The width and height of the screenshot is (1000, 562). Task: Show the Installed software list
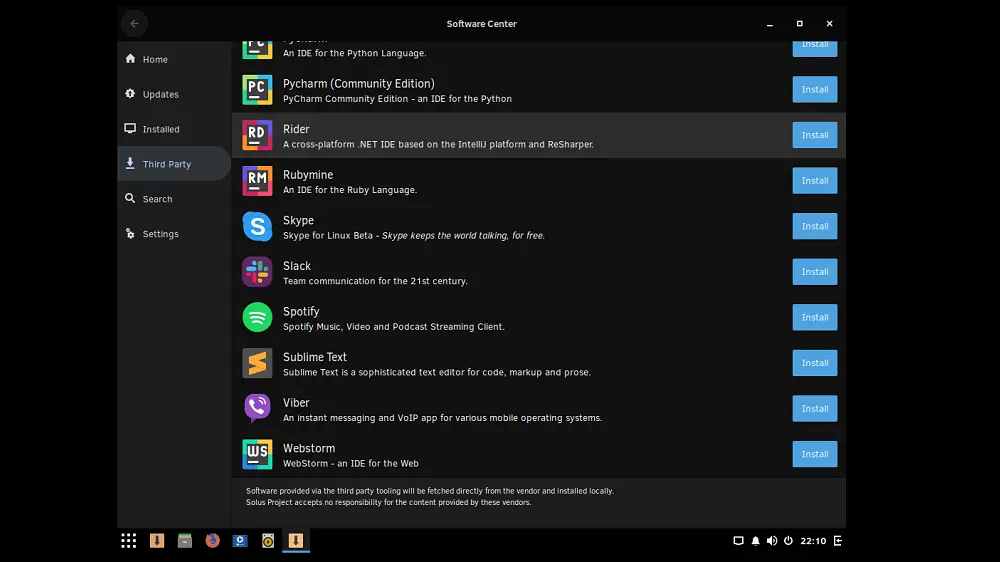tap(173, 129)
